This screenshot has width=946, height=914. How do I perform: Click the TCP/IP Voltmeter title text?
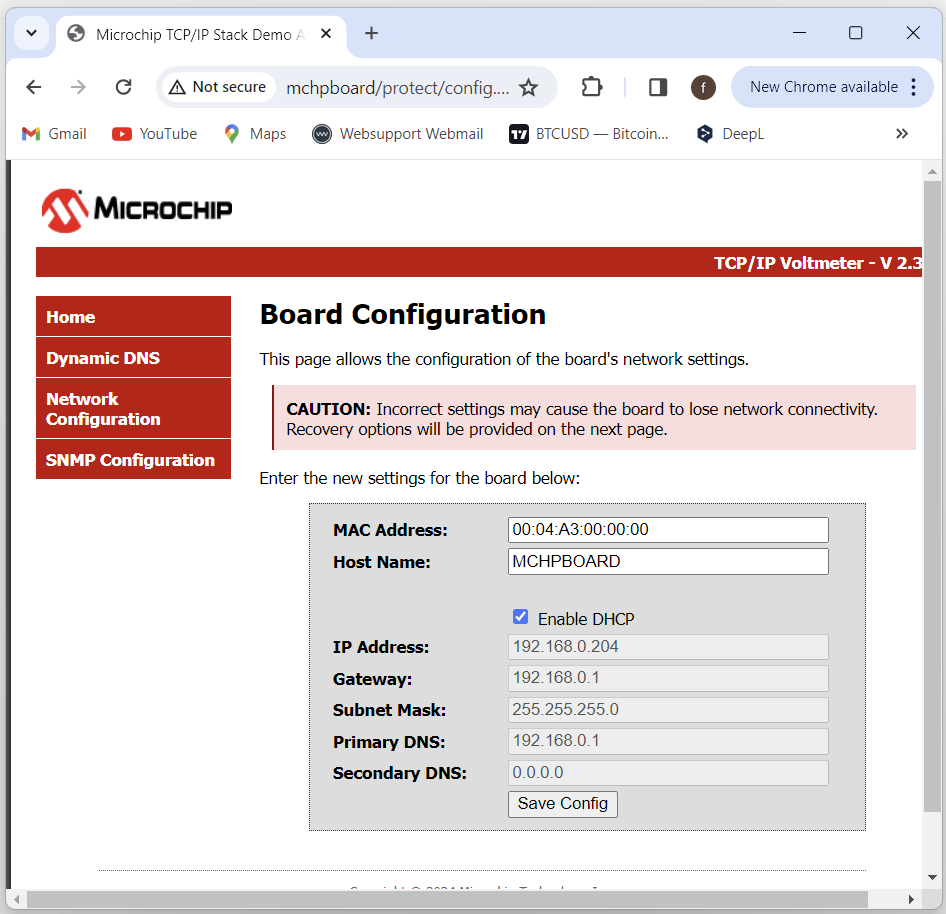coord(817,263)
